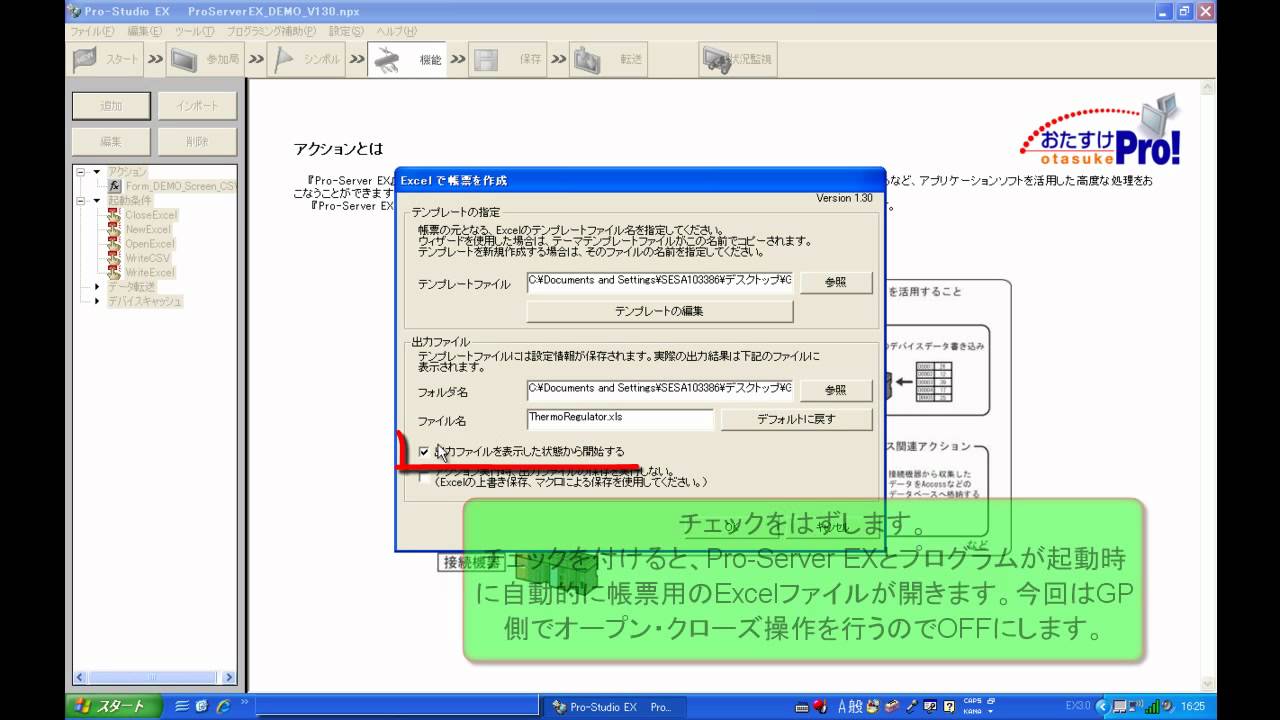This screenshot has height=720, width=1280.
Task: Open the 状況監視 status monitor
Action: click(x=738, y=59)
